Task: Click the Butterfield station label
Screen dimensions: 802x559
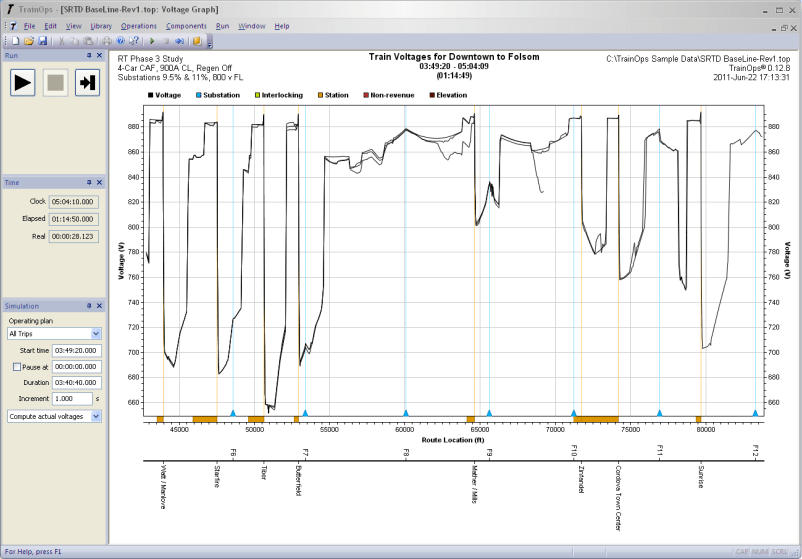Action: click(x=298, y=480)
